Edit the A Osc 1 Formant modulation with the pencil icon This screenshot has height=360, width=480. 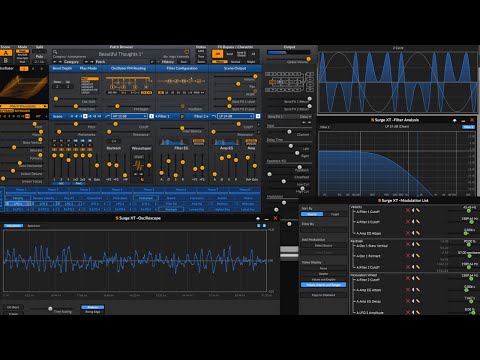pos(418,256)
